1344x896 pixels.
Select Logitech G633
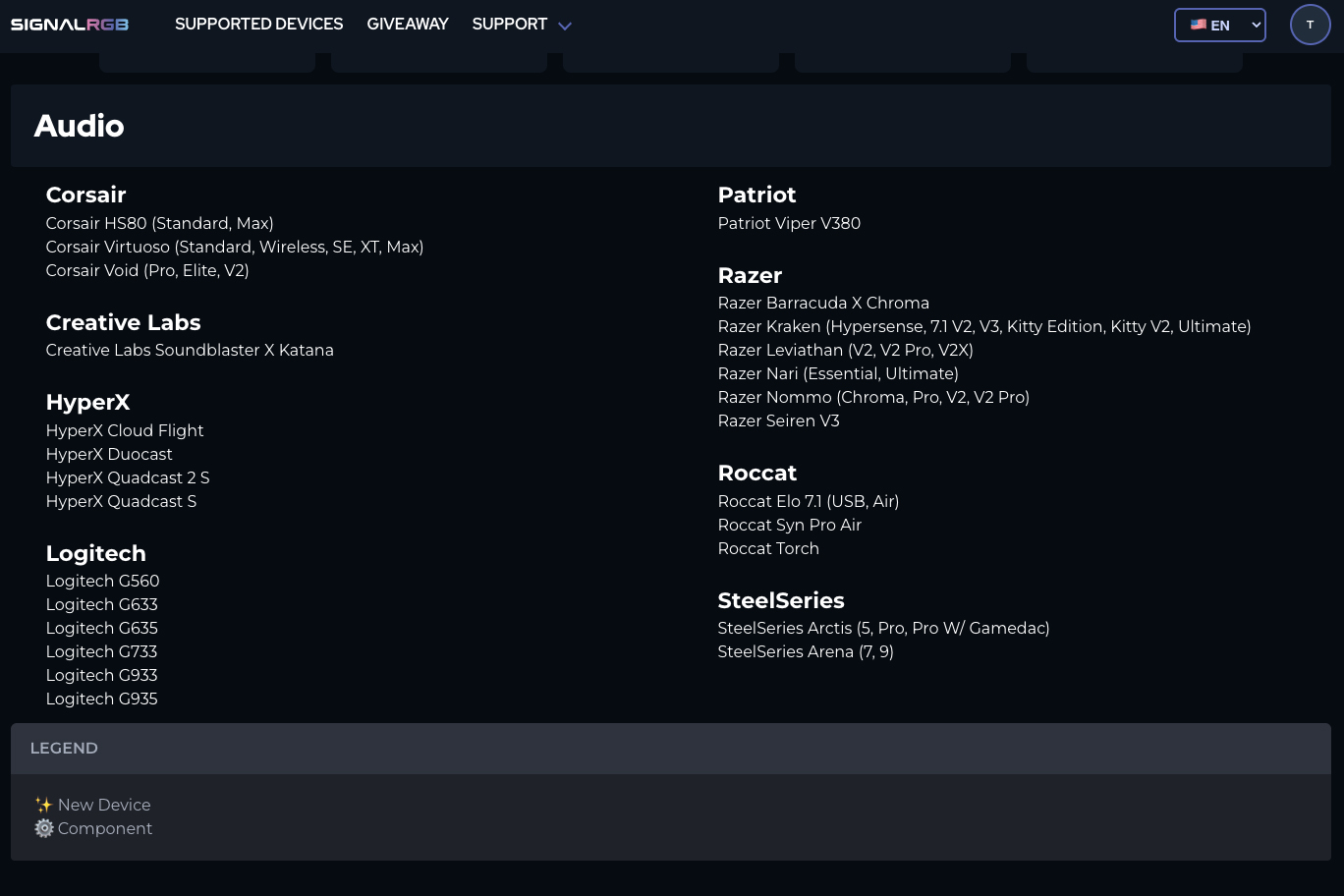(x=102, y=604)
